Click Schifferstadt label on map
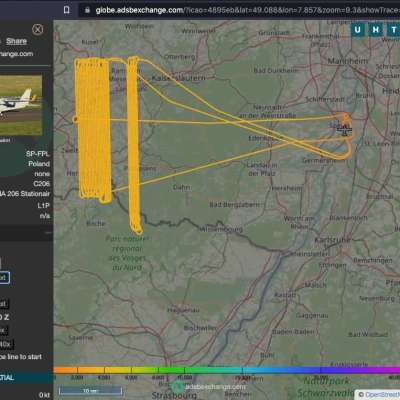Viewport: 400px width, 400px height. coord(325,99)
